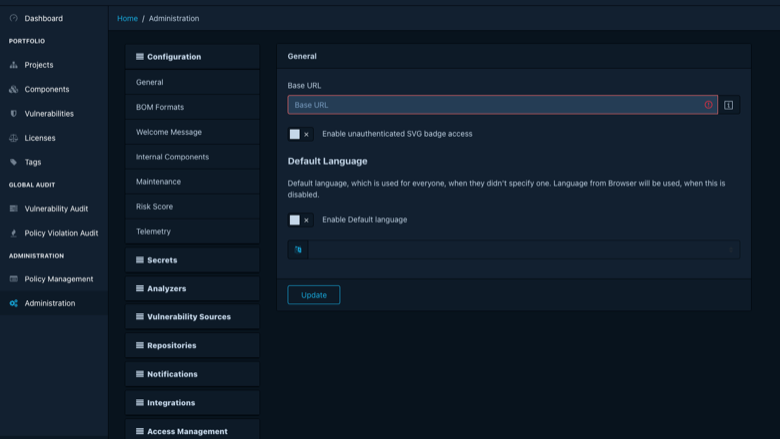
Task: Click the Default Language heading
Action: pyautogui.click(x=327, y=161)
